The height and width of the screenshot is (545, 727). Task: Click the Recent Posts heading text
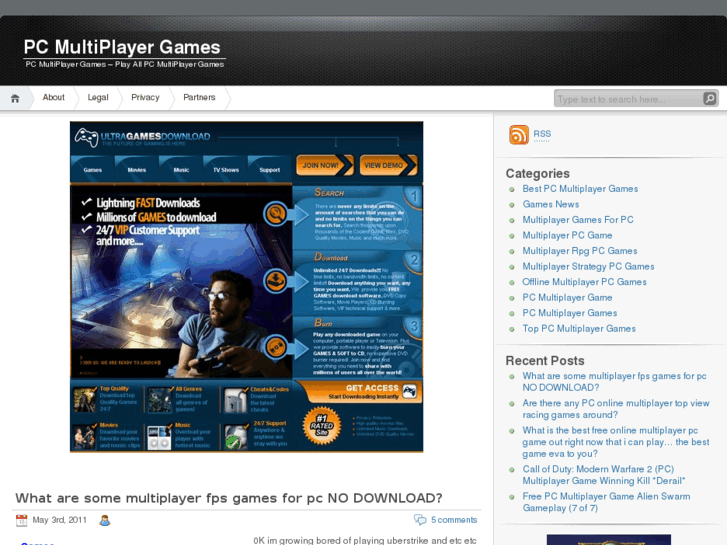(x=545, y=361)
